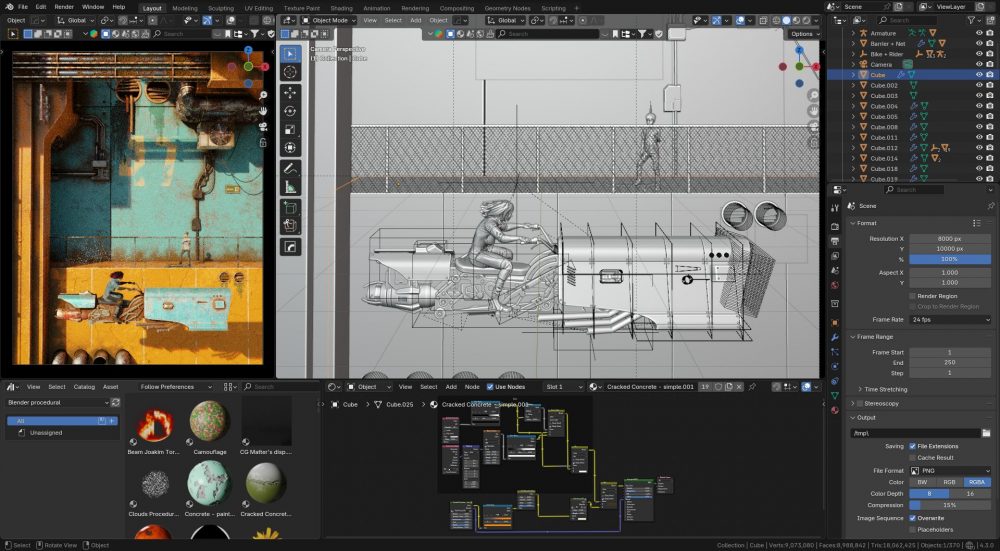Open the Catalog menu in asset browser

click(84, 386)
